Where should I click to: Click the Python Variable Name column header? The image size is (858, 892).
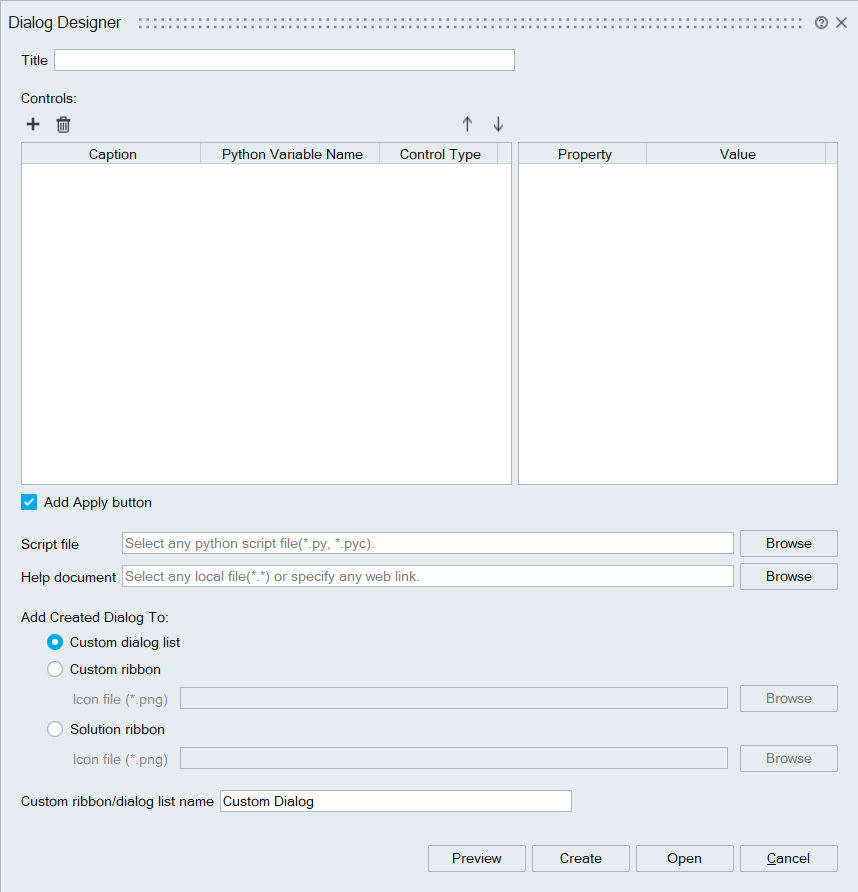click(291, 154)
